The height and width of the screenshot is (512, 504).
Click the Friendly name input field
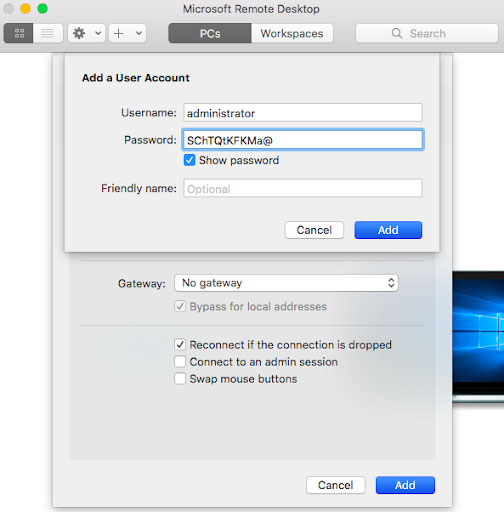(303, 188)
